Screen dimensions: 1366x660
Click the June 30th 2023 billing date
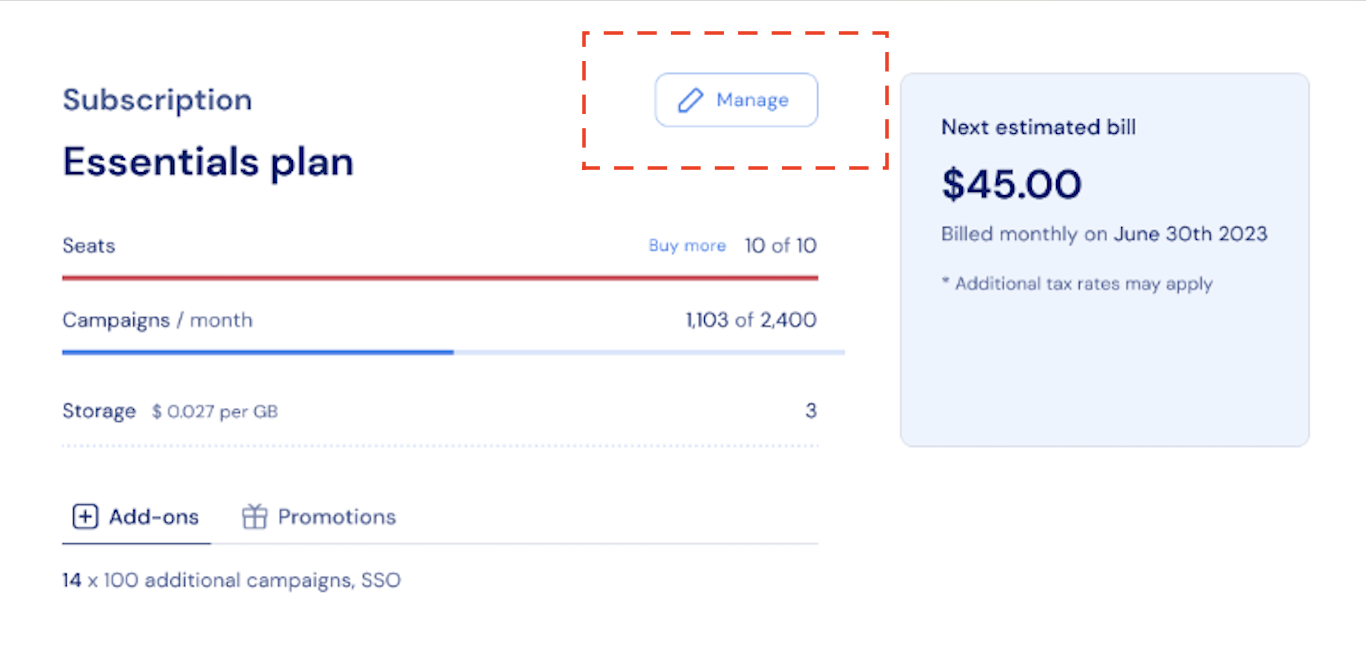[1190, 234]
